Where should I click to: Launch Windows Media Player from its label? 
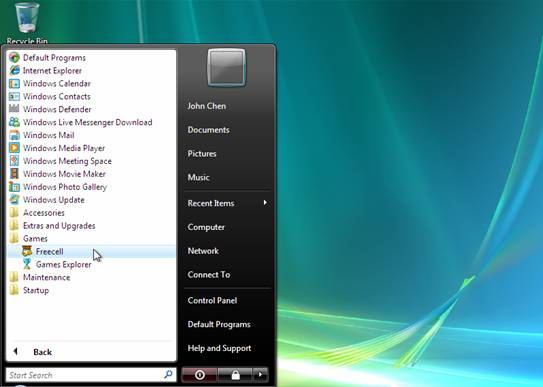[x=64, y=148]
